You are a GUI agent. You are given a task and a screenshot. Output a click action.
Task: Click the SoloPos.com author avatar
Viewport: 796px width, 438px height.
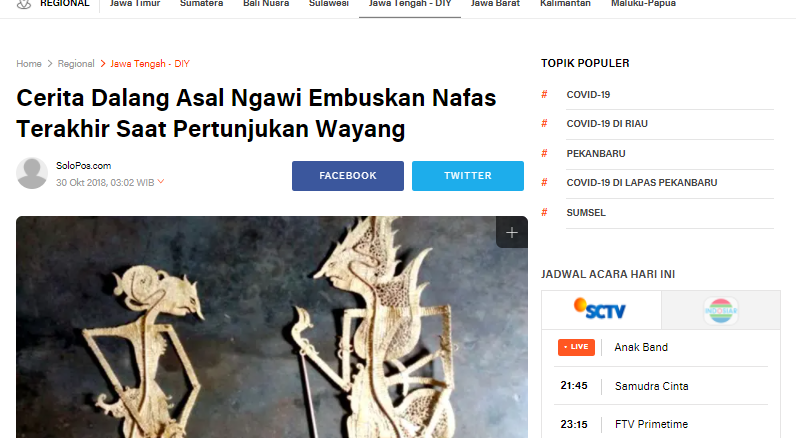(32, 173)
